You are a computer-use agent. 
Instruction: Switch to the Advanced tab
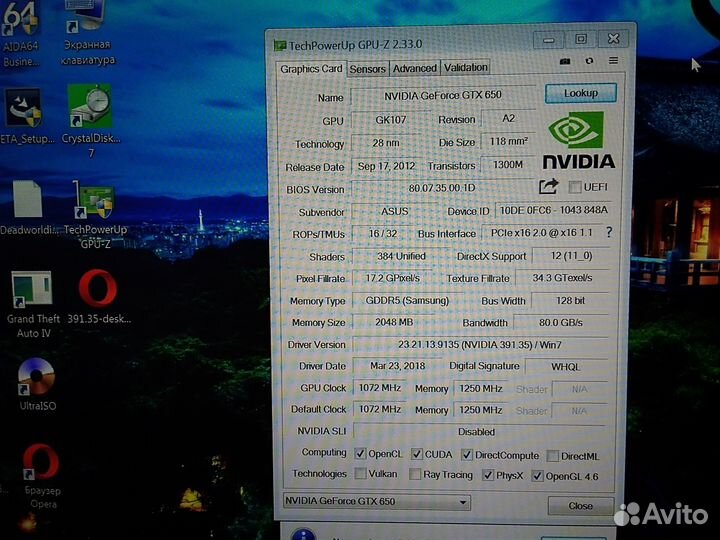415,68
